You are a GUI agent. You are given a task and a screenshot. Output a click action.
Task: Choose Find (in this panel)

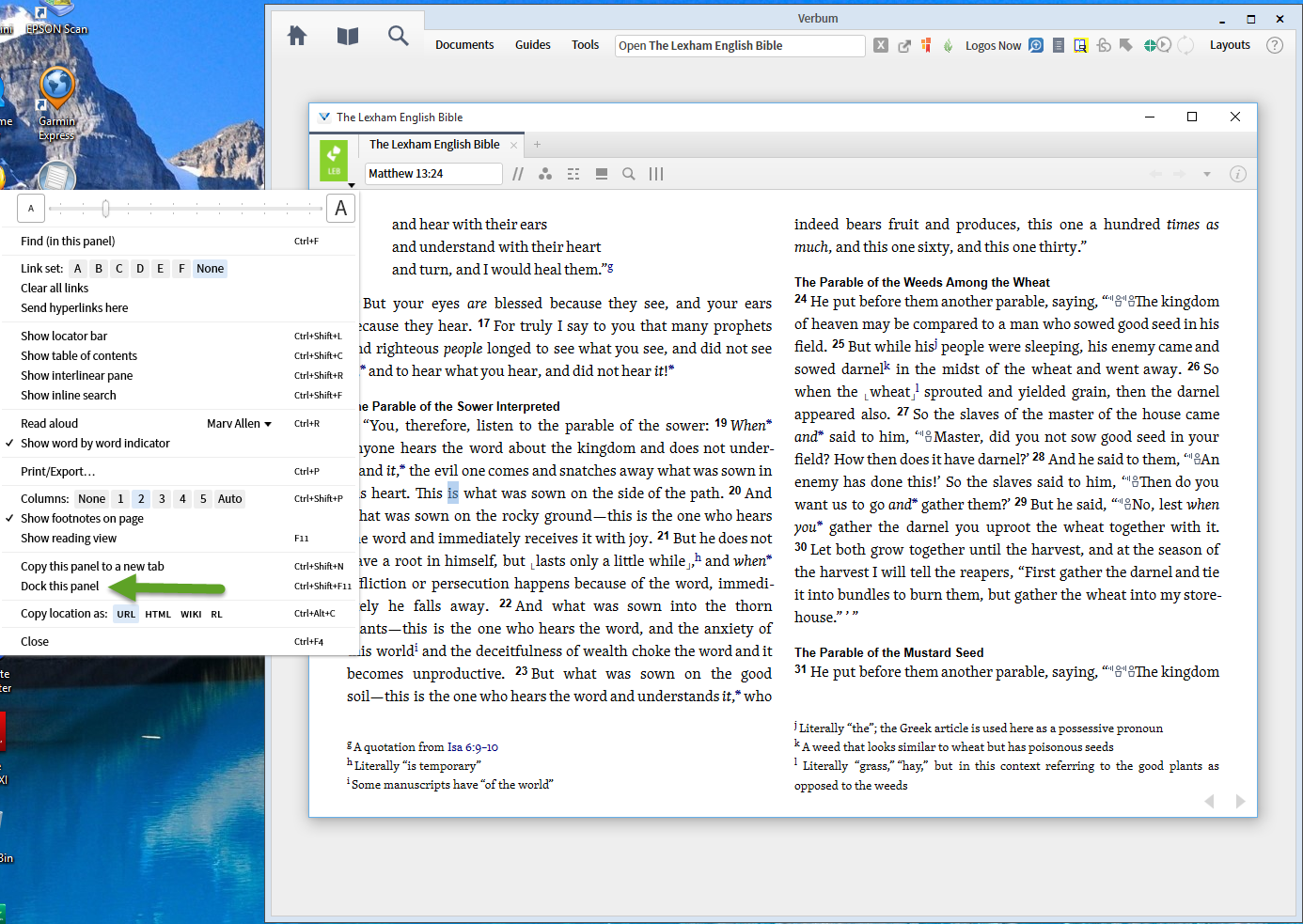point(68,242)
